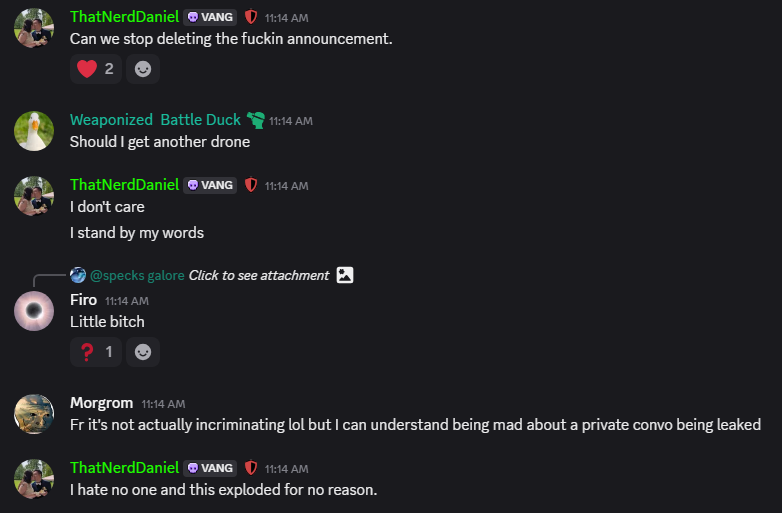Viewport: 782px width, 513px height.
Task: Click the VANG server tag in first message
Action: (x=210, y=17)
